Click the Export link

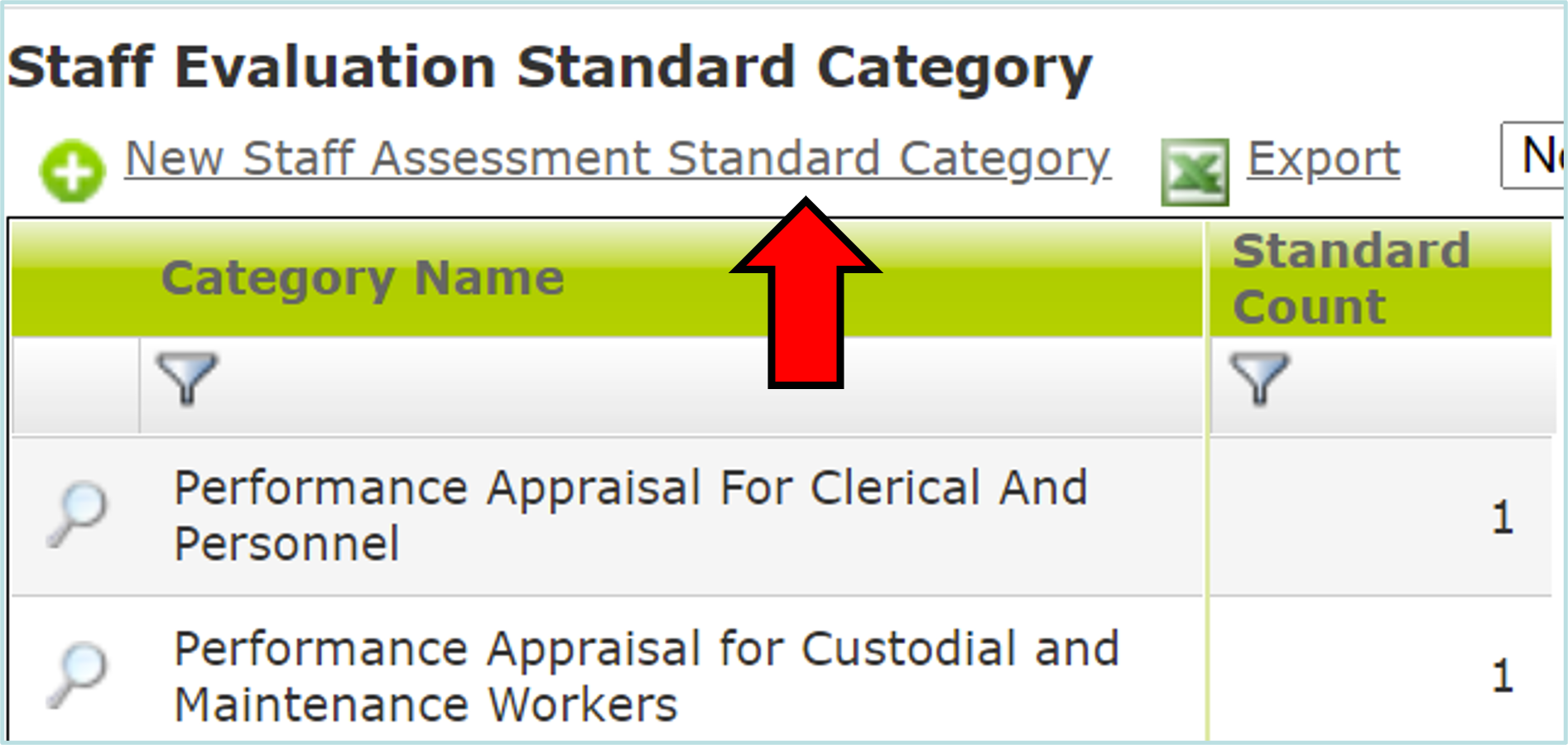[x=1323, y=158]
